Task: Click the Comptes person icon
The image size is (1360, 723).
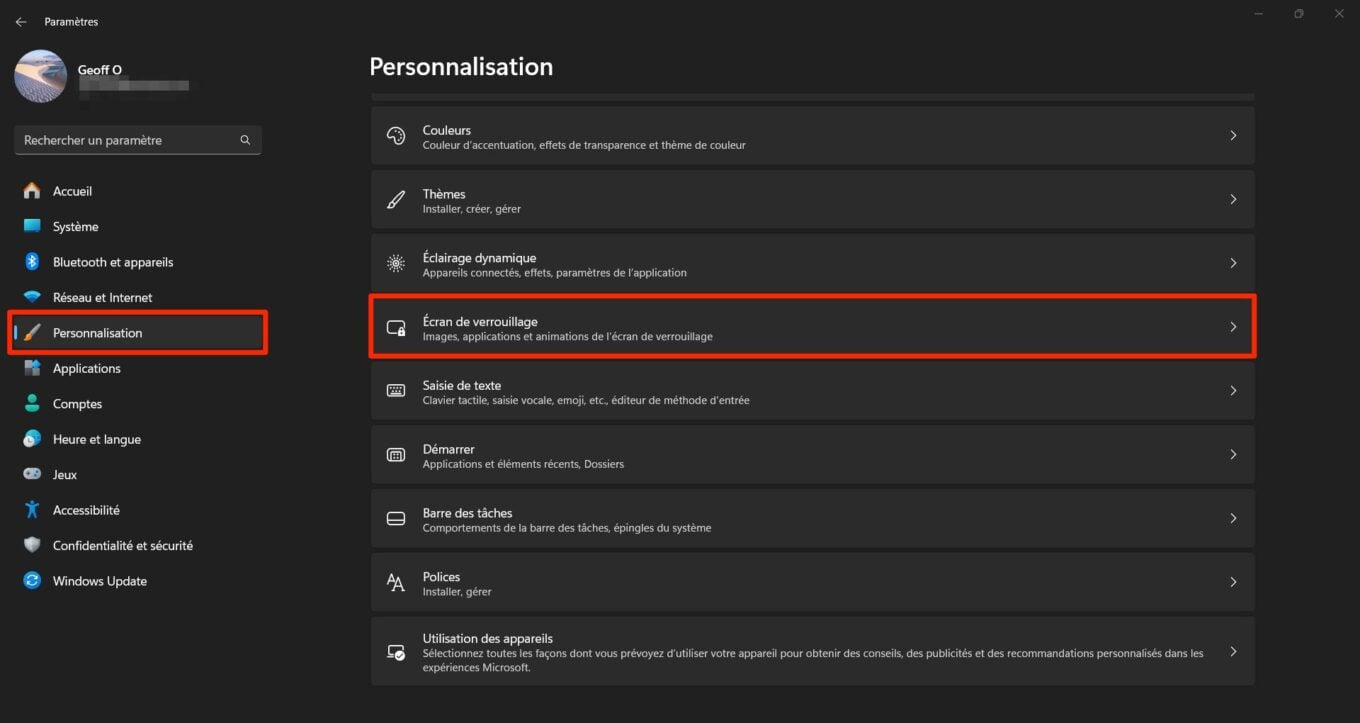Action: click(x=32, y=404)
